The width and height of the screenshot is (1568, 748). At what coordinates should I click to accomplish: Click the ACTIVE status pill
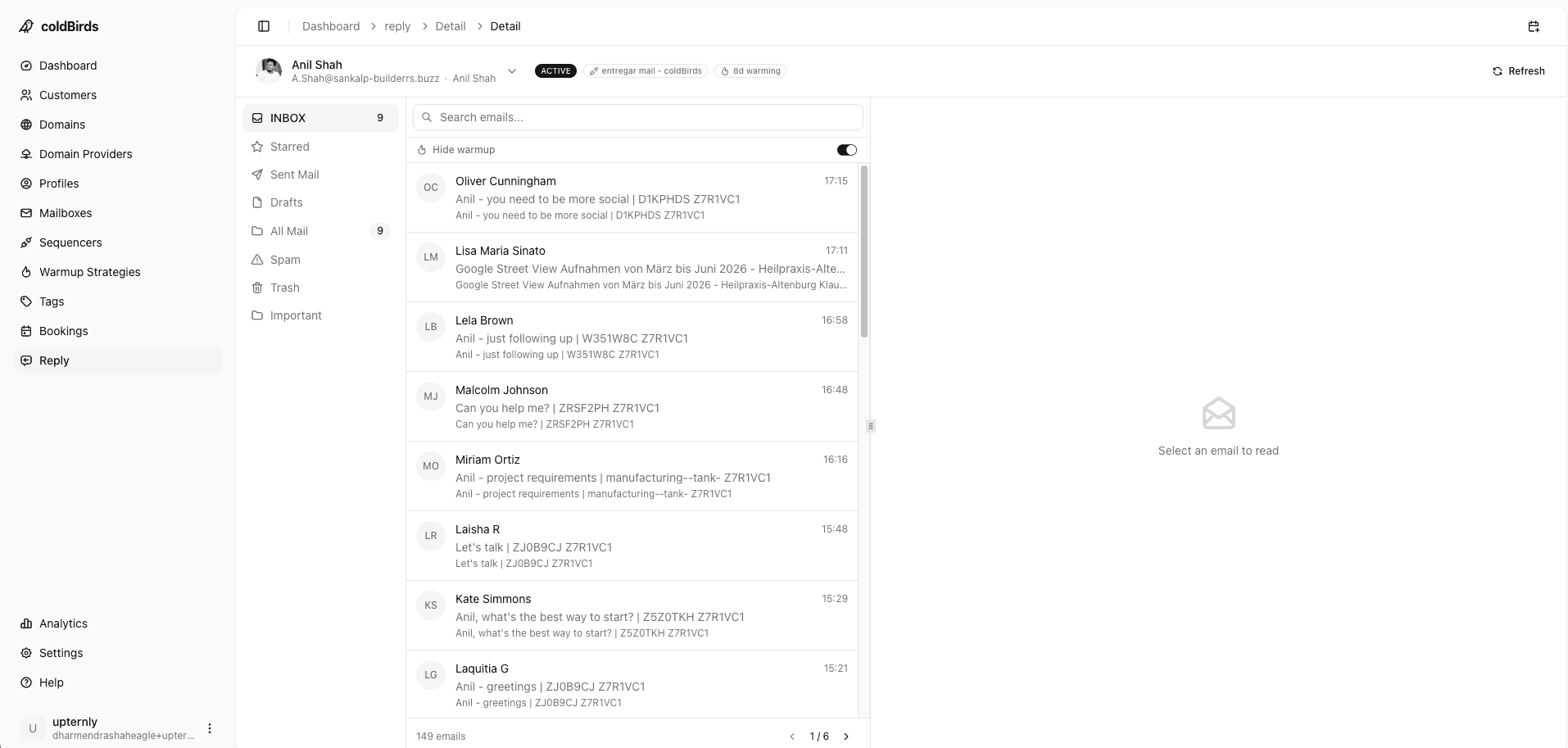[x=555, y=70]
